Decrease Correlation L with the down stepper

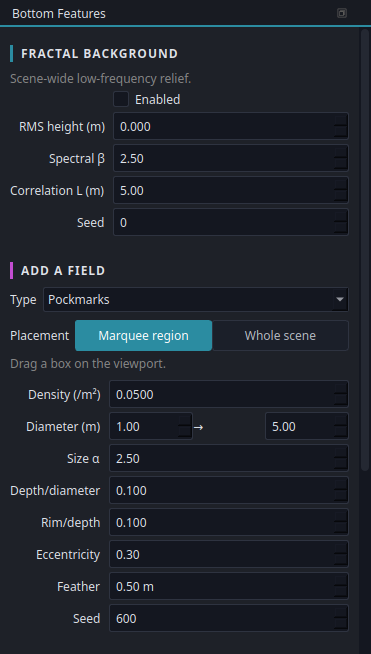pyautogui.click(x=341, y=196)
